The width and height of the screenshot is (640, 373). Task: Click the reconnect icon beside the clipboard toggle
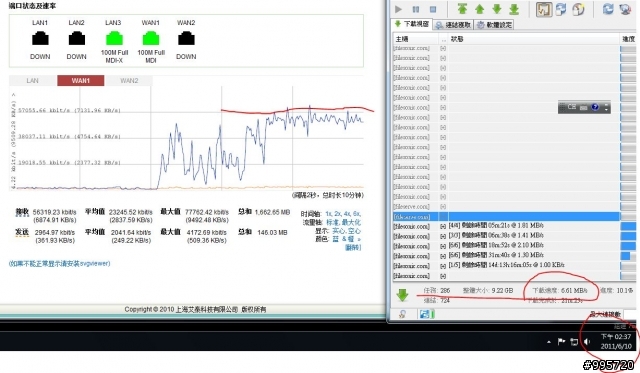coord(561,9)
